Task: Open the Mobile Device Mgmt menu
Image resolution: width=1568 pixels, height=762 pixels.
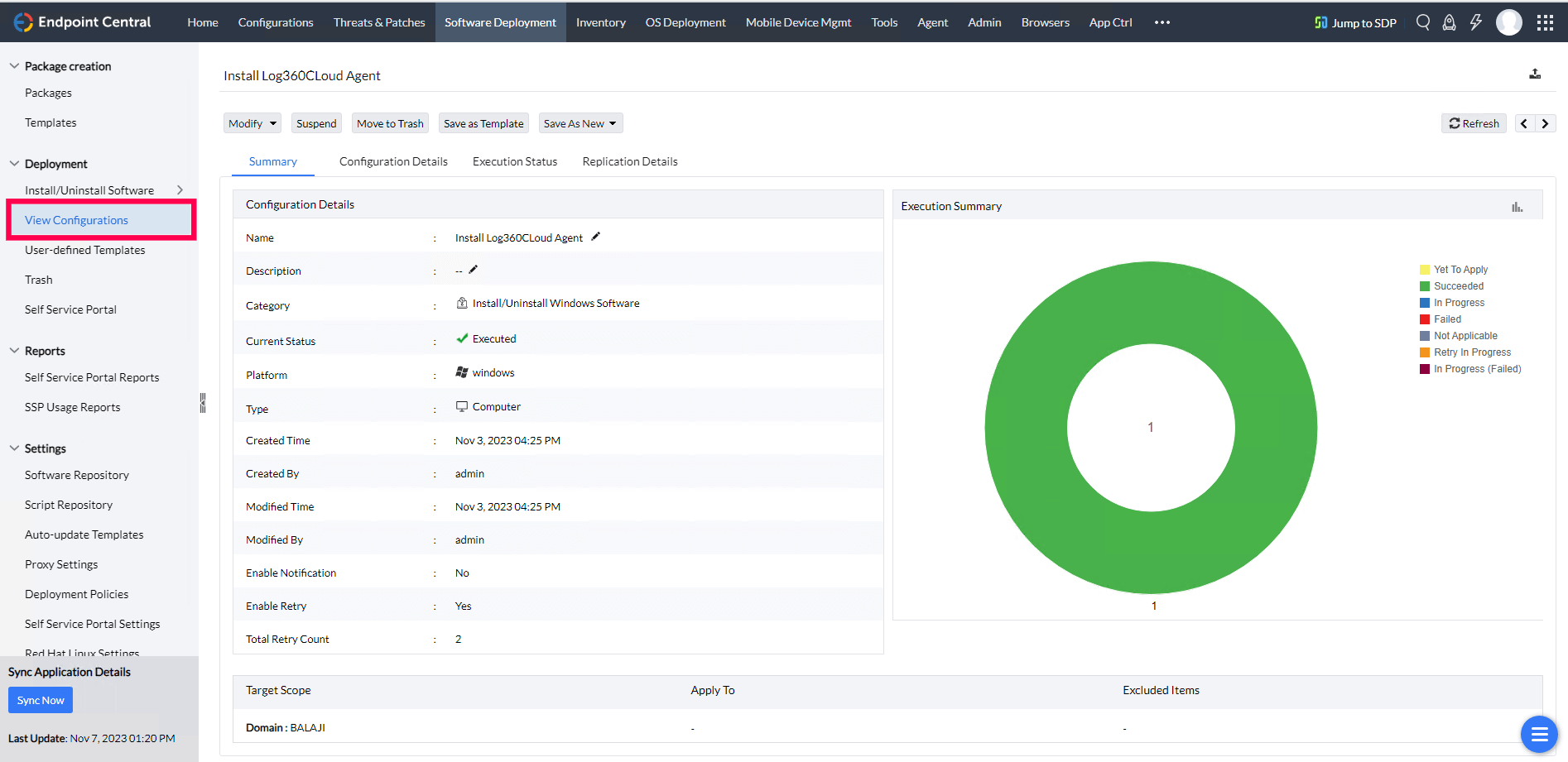Action: tap(798, 22)
